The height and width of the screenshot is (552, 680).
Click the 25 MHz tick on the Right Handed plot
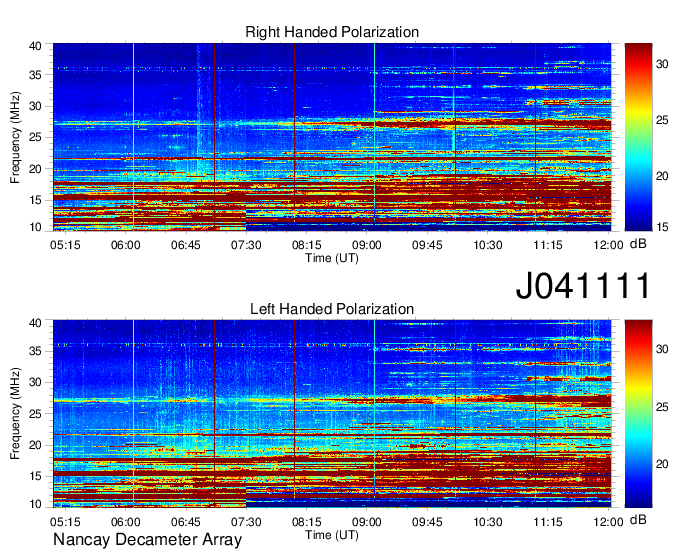tap(35, 137)
